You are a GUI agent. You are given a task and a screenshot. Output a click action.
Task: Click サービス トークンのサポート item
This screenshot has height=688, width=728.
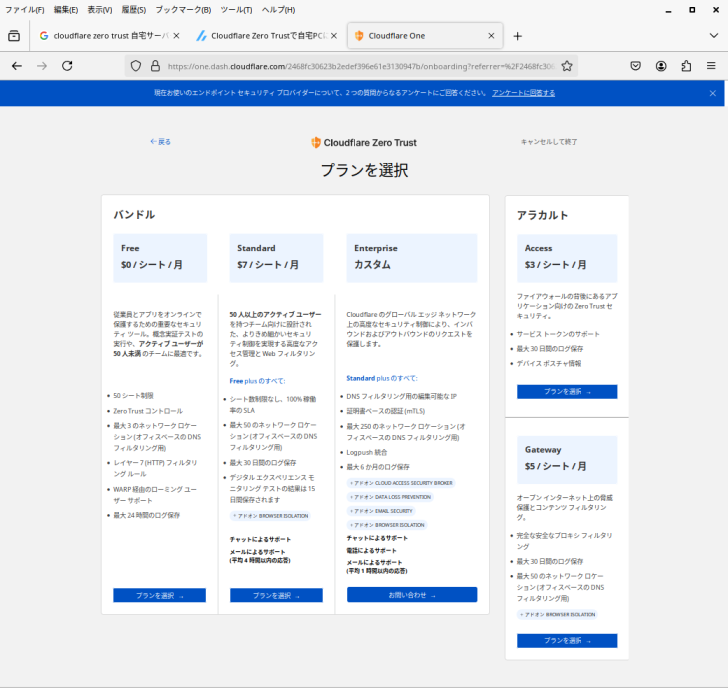coord(558,334)
